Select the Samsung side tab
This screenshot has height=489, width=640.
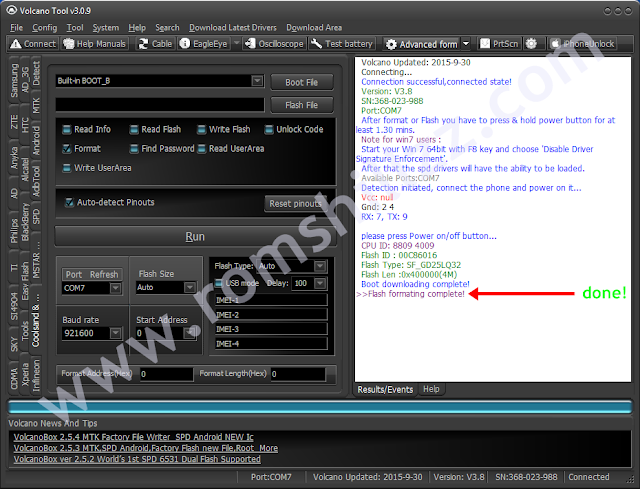(14, 80)
